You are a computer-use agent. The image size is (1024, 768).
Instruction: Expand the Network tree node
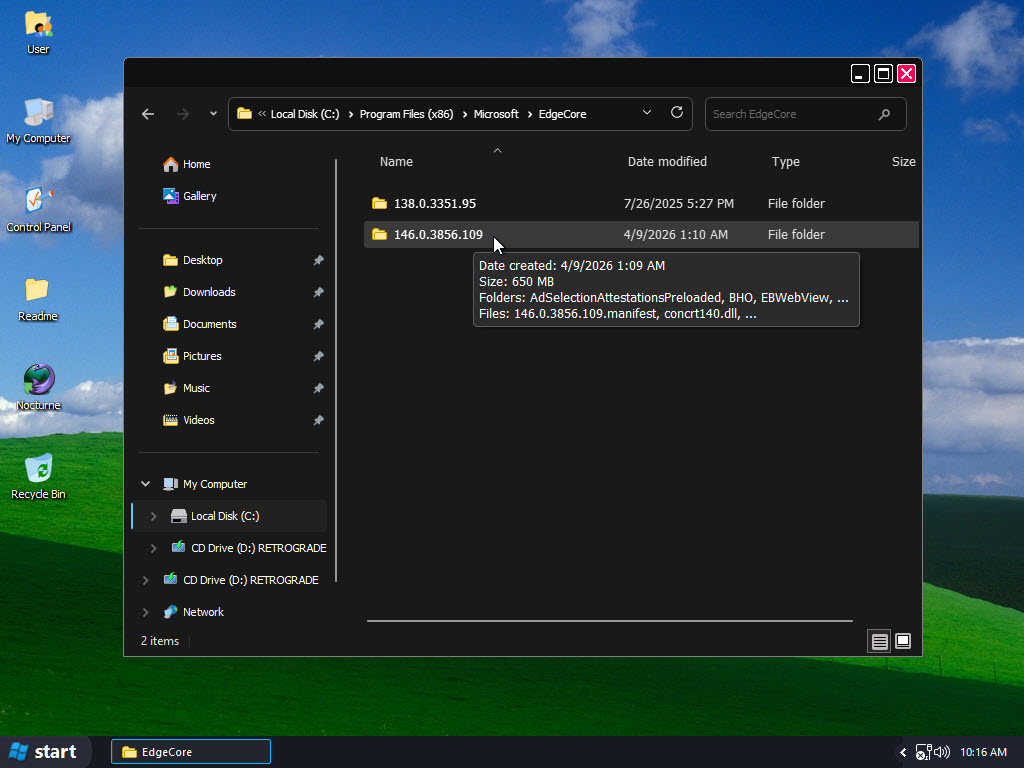146,612
